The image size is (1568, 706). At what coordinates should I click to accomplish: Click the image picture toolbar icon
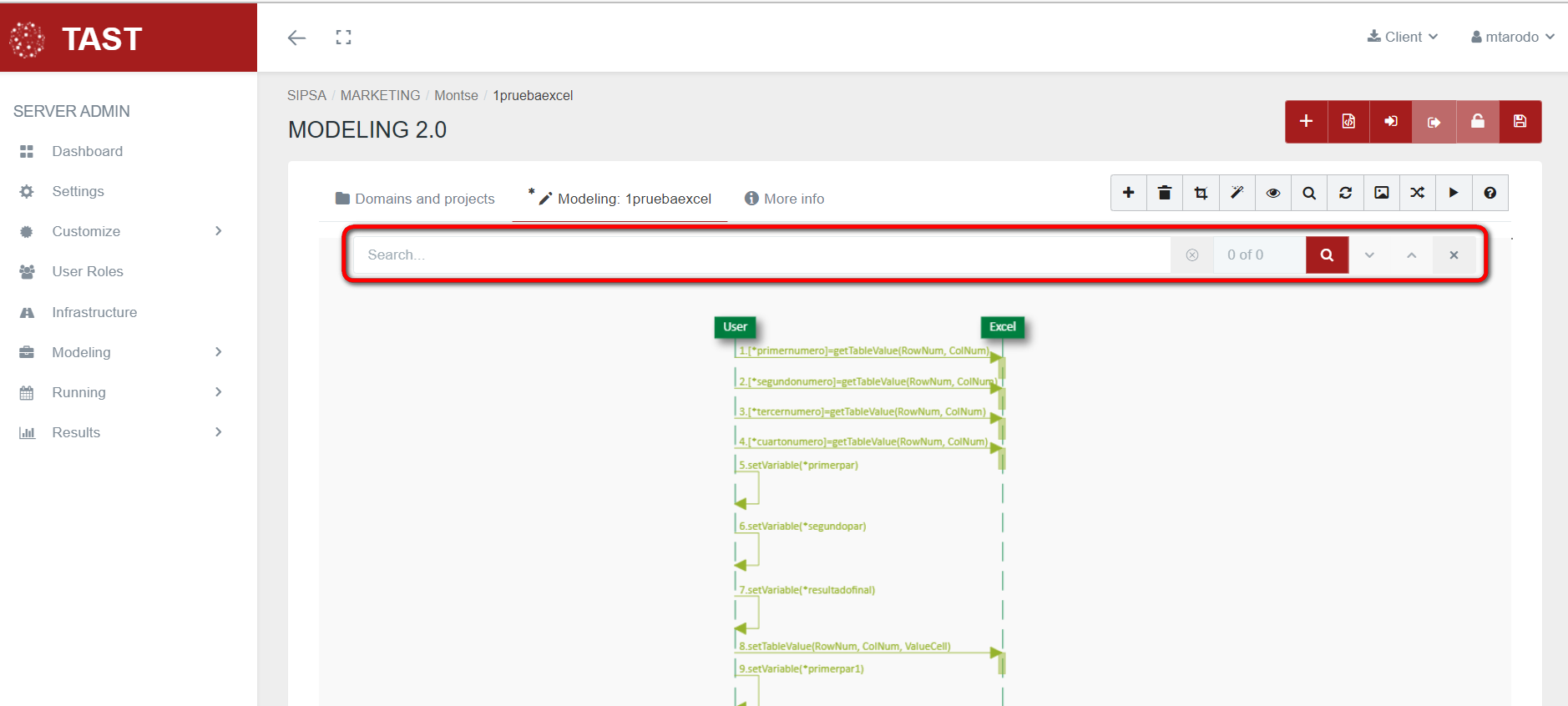point(1382,193)
